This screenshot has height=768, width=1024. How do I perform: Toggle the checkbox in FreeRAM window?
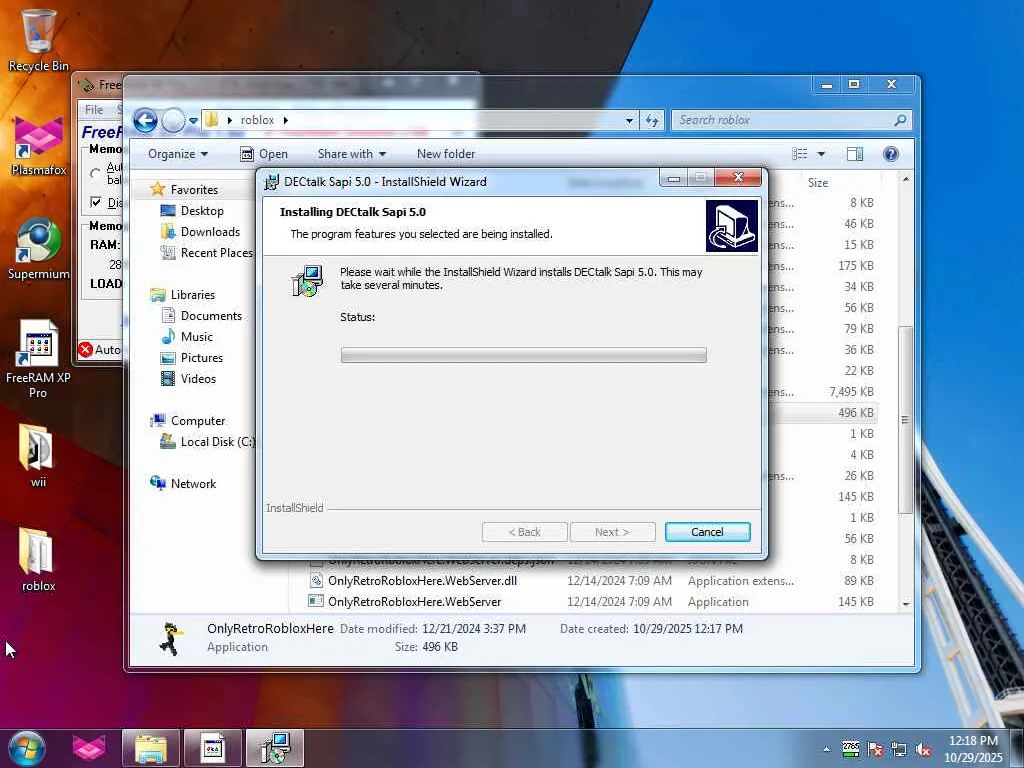click(x=96, y=202)
